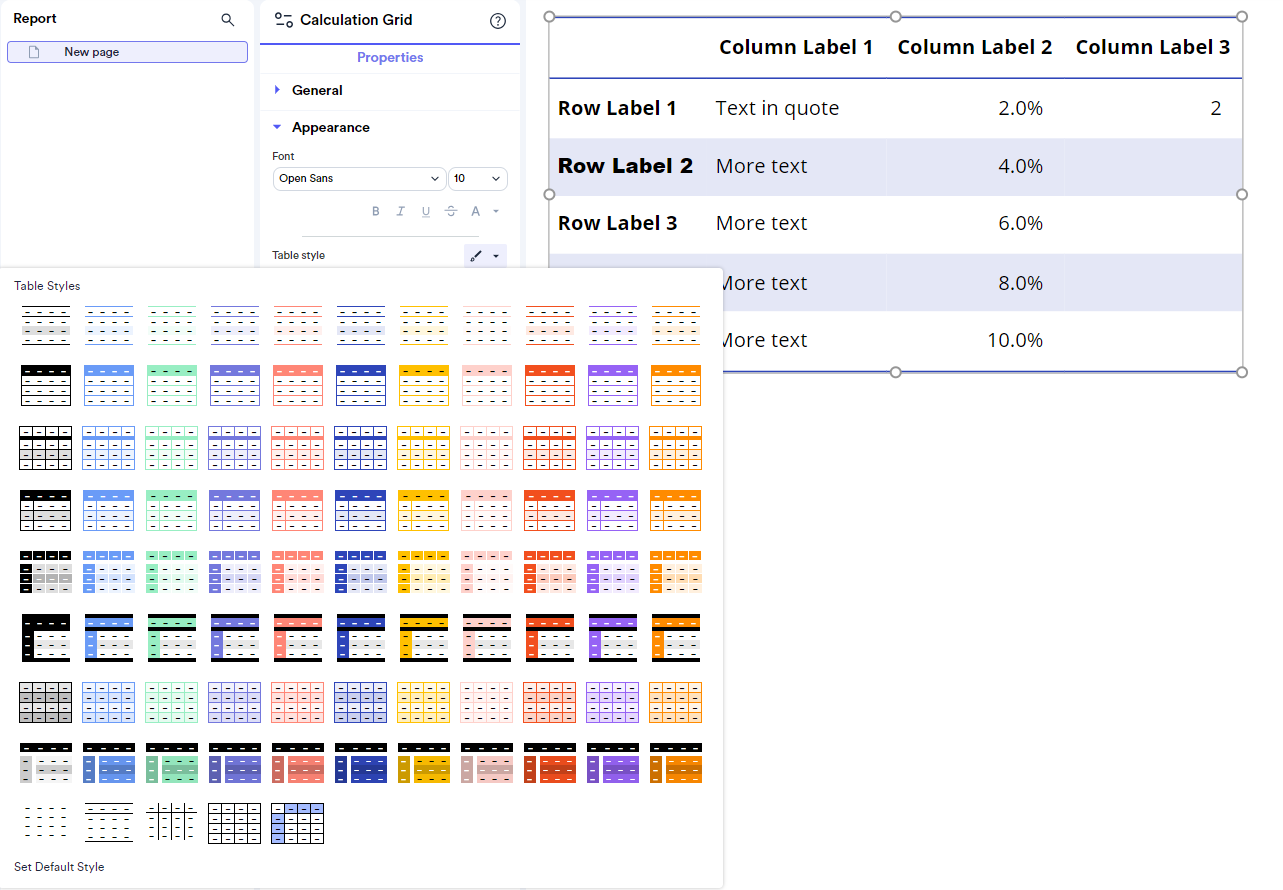Click the Row Label 1 cell
1283x890 pixels.
(x=617, y=108)
